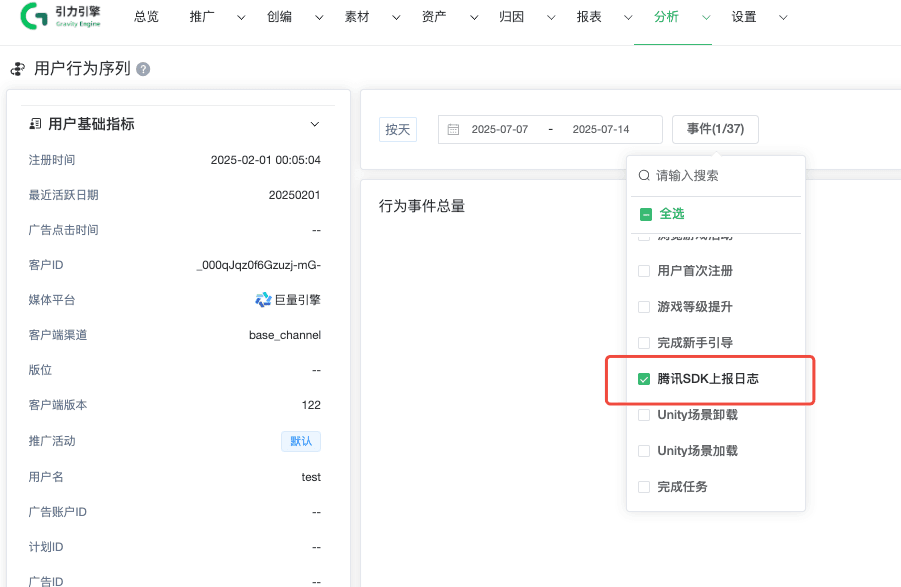Expand the 推广 menu chevron

(x=241, y=18)
